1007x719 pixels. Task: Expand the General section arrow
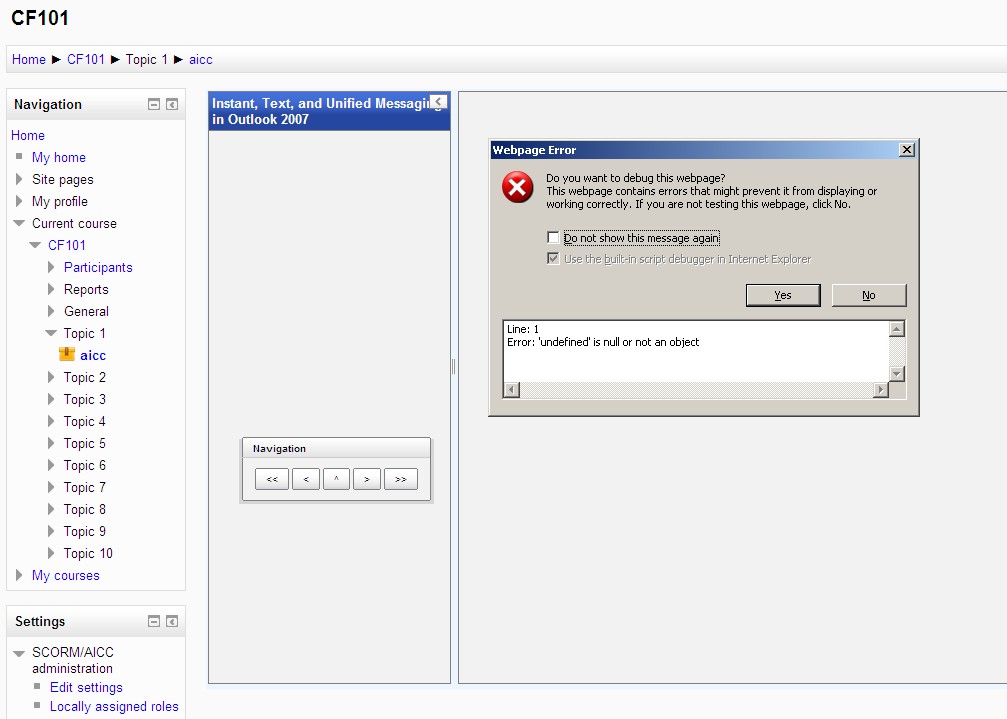[51, 311]
